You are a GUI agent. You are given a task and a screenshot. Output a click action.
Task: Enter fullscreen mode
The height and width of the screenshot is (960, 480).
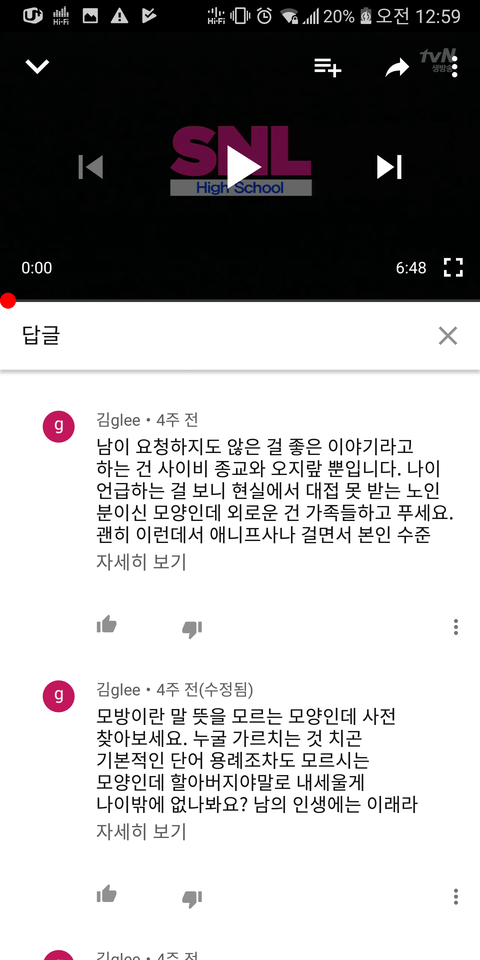[x=453, y=268]
